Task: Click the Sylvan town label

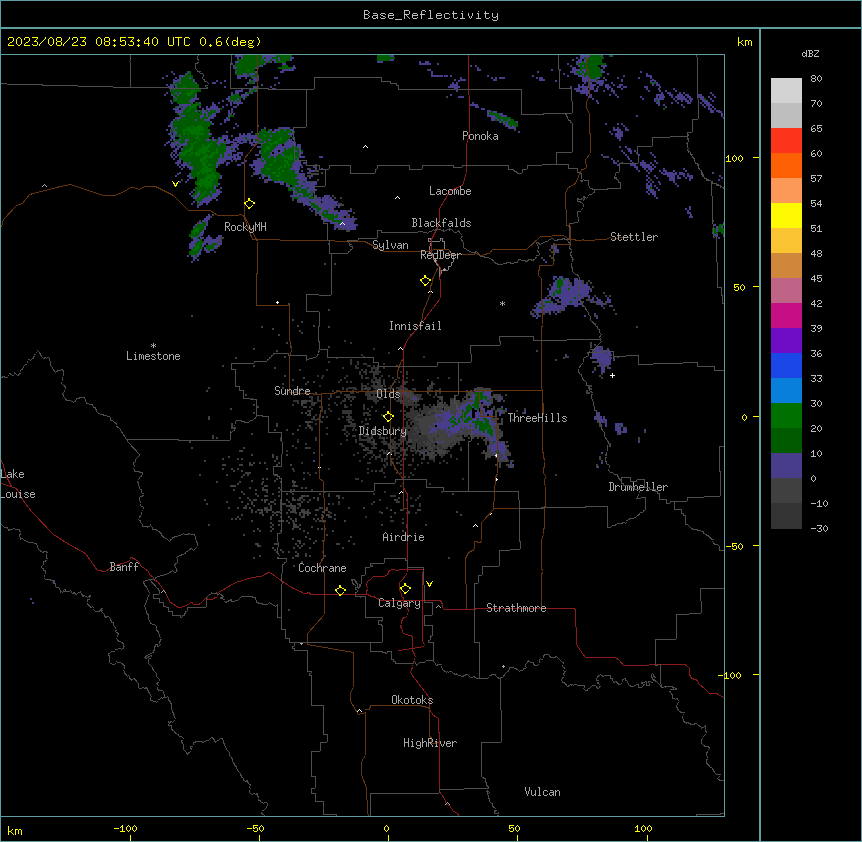Action: click(x=390, y=245)
